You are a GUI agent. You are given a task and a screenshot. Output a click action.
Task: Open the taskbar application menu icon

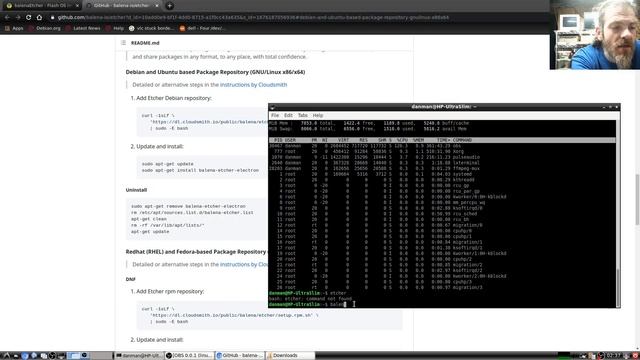pos(6,356)
